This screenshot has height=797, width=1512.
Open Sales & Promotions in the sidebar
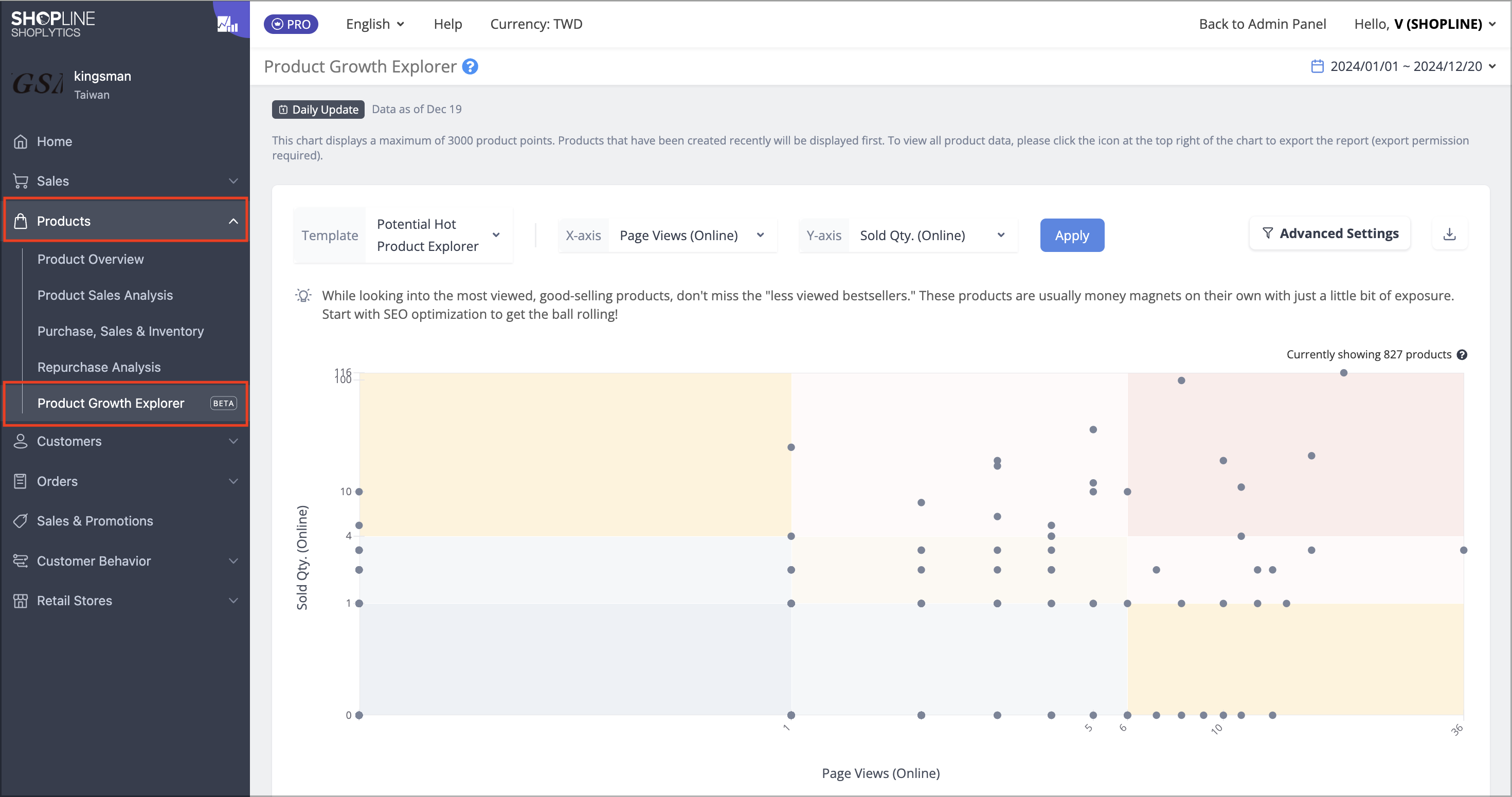click(95, 520)
